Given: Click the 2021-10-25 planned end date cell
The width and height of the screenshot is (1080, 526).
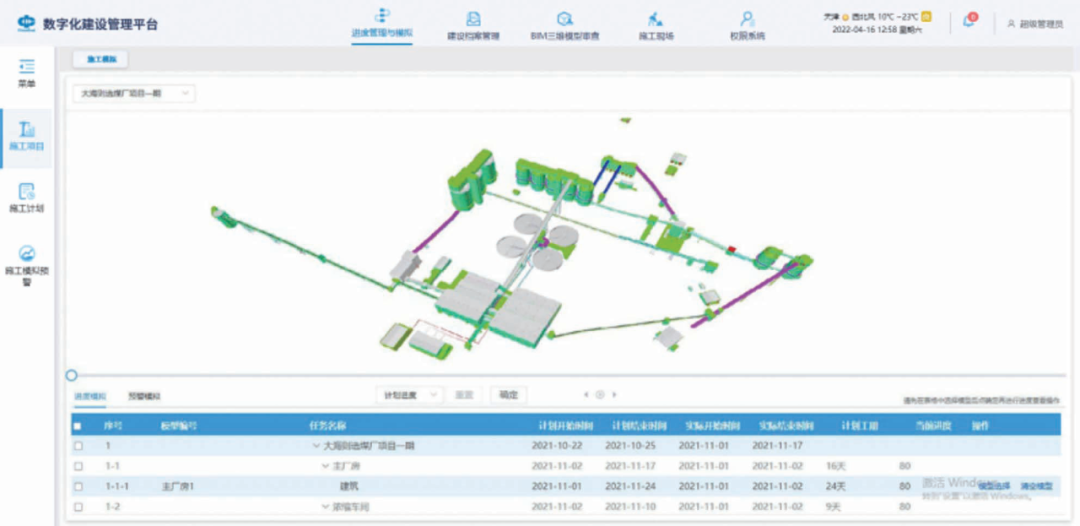Looking at the screenshot, I should click(631, 446).
